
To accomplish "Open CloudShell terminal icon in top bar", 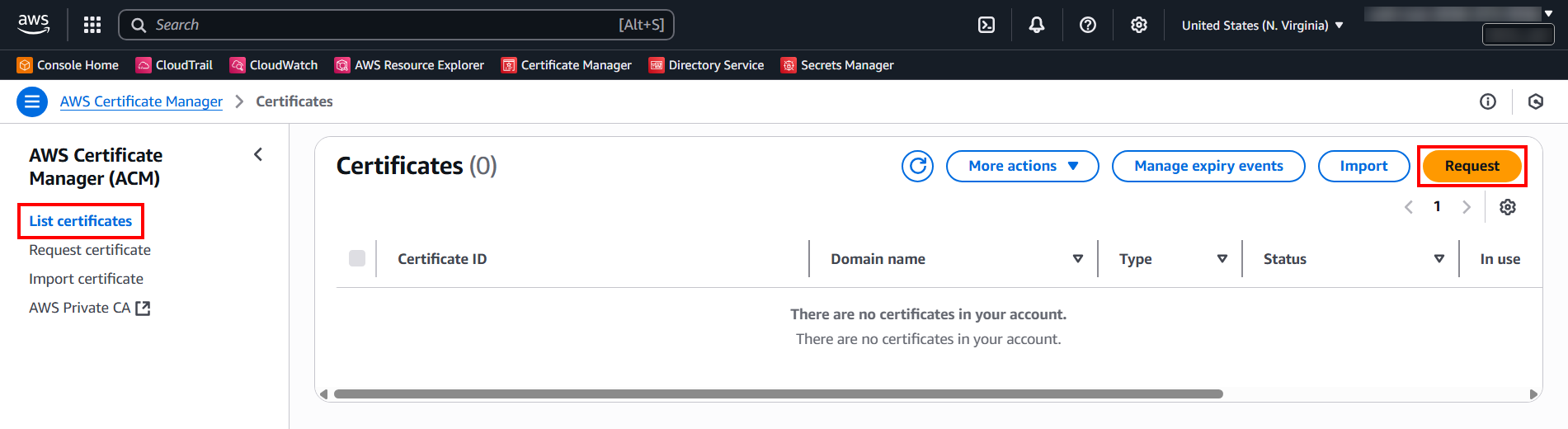I will (986, 25).
